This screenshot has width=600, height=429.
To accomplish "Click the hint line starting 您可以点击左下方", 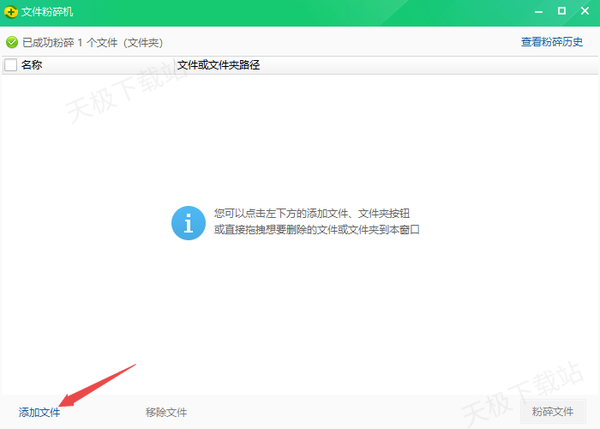I will coord(312,213).
